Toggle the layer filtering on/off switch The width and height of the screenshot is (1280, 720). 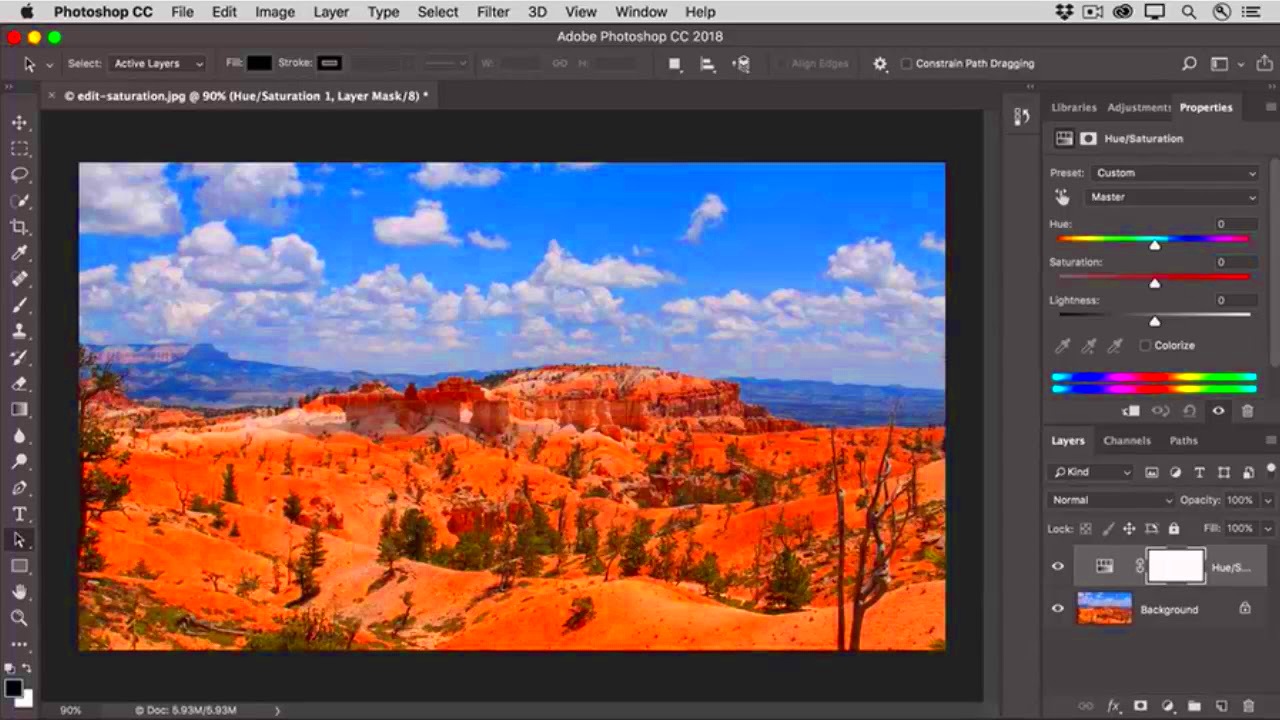pos(1271,468)
